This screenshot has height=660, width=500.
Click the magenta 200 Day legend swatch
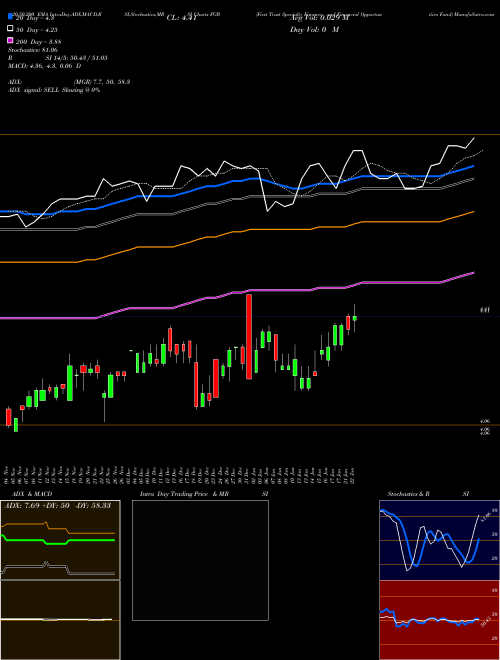11,41
